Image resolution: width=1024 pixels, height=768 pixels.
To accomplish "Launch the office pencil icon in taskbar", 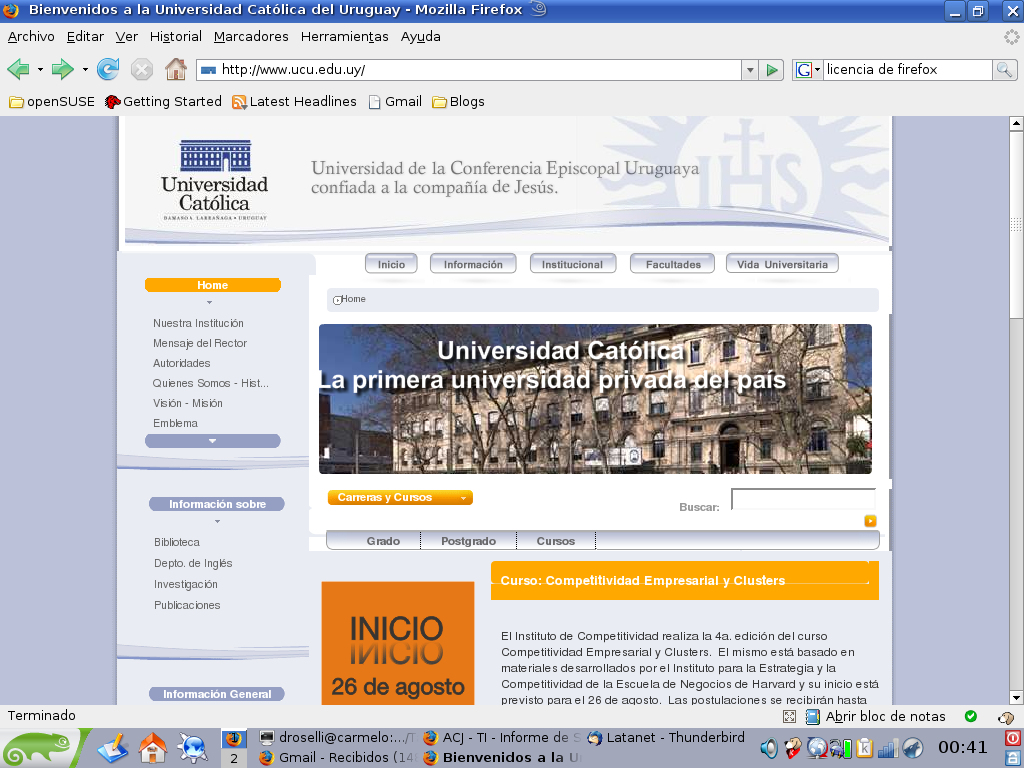I will [x=113, y=748].
